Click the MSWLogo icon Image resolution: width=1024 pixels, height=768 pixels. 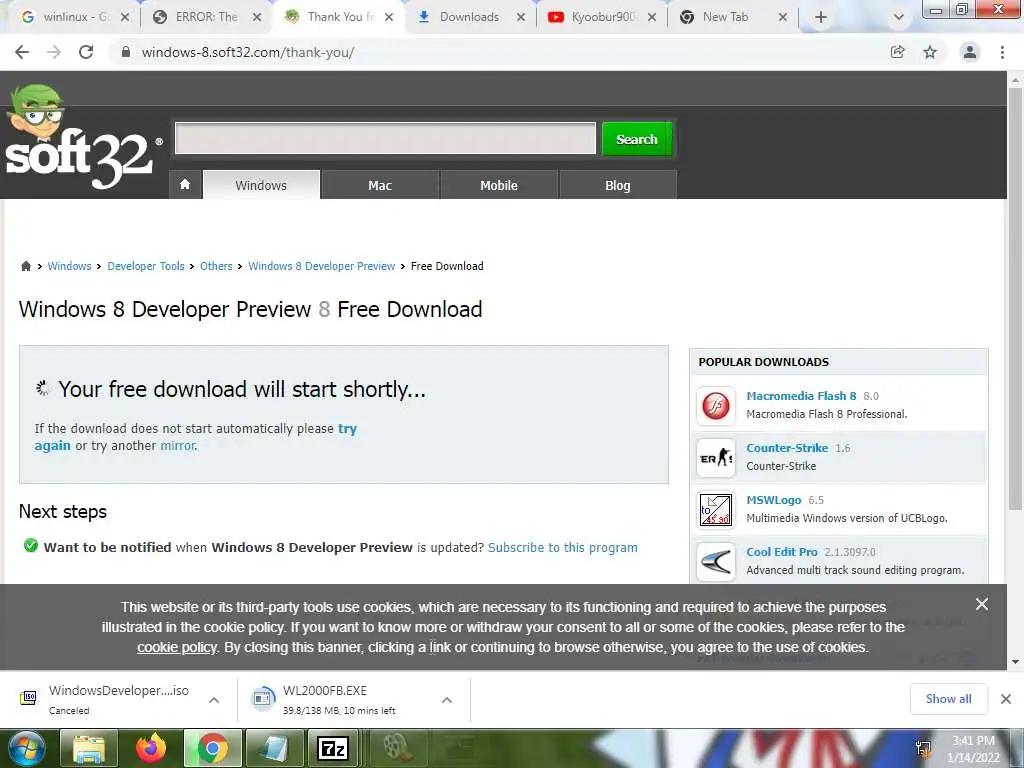[716, 510]
